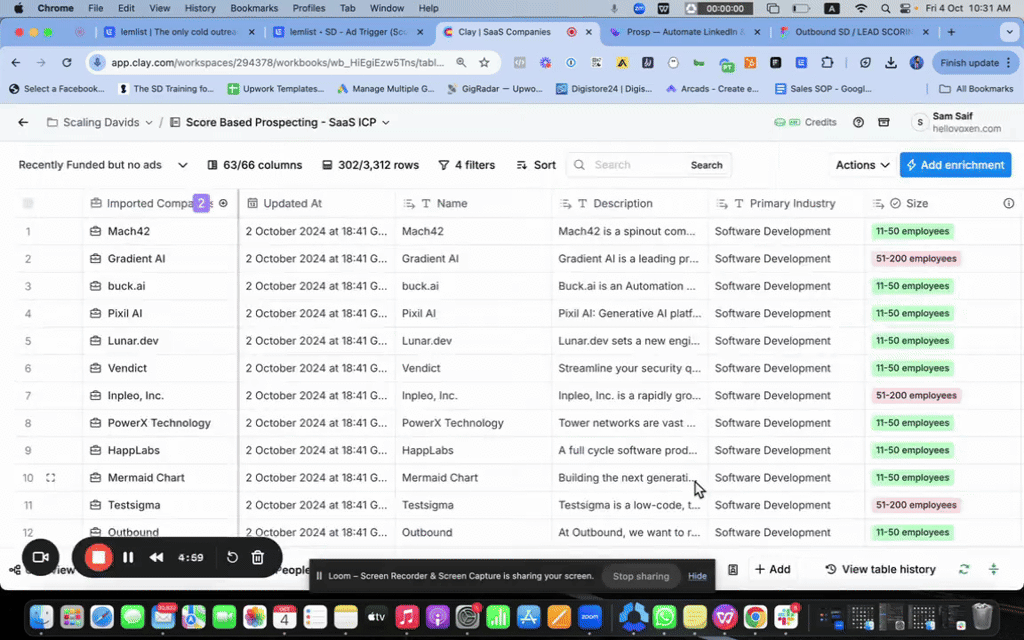The image size is (1024, 640).
Task: Click the info icon on Size column
Action: 1008,203
